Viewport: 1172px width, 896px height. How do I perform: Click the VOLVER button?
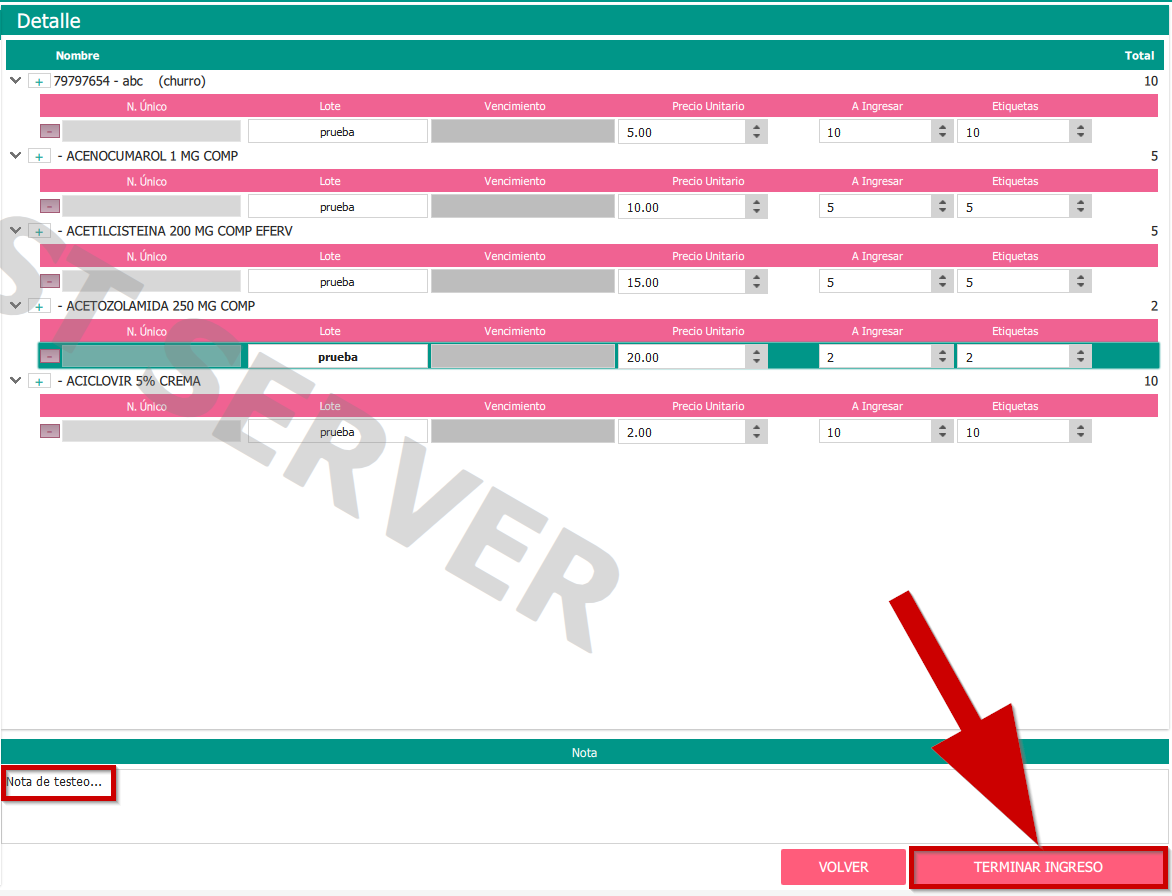(843, 867)
